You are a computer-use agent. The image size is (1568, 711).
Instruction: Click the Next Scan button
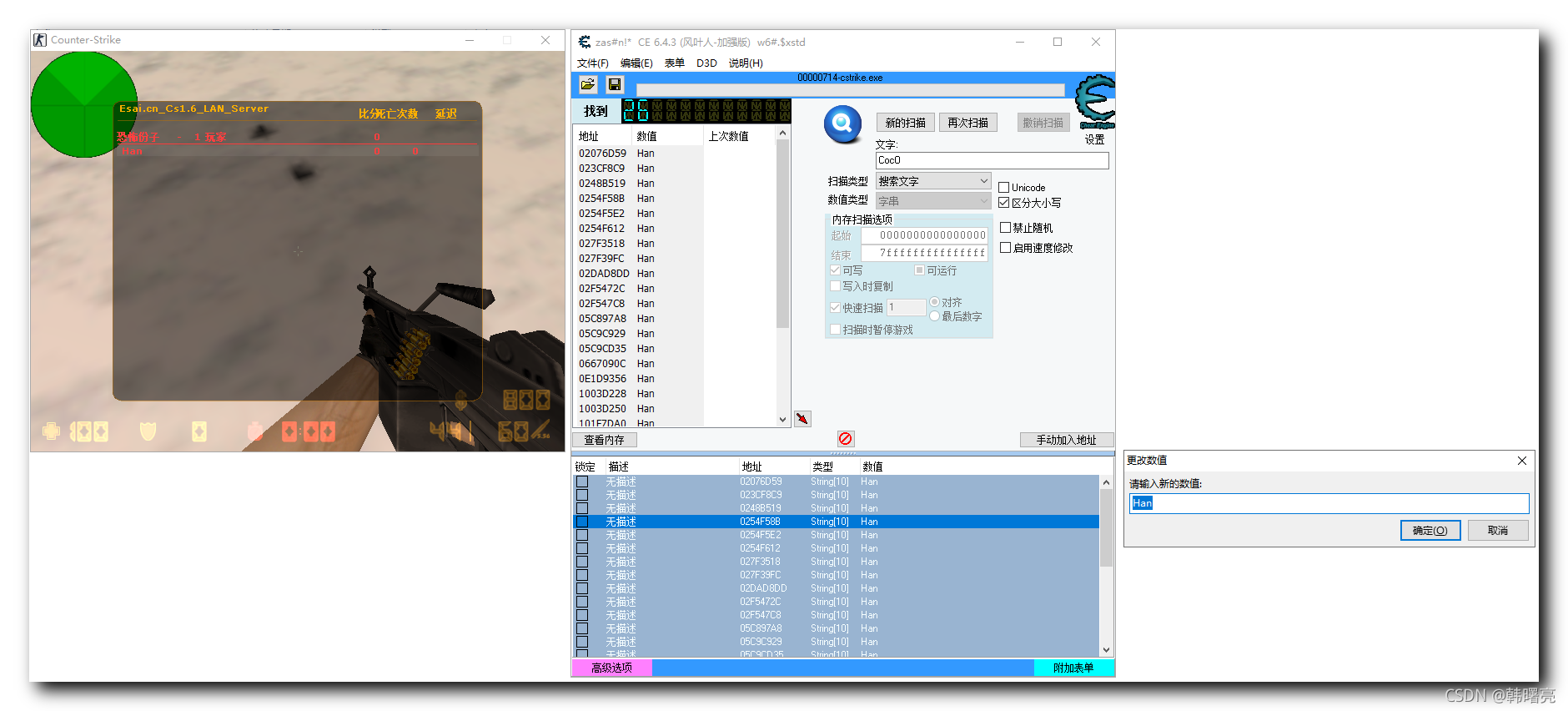coord(967,123)
